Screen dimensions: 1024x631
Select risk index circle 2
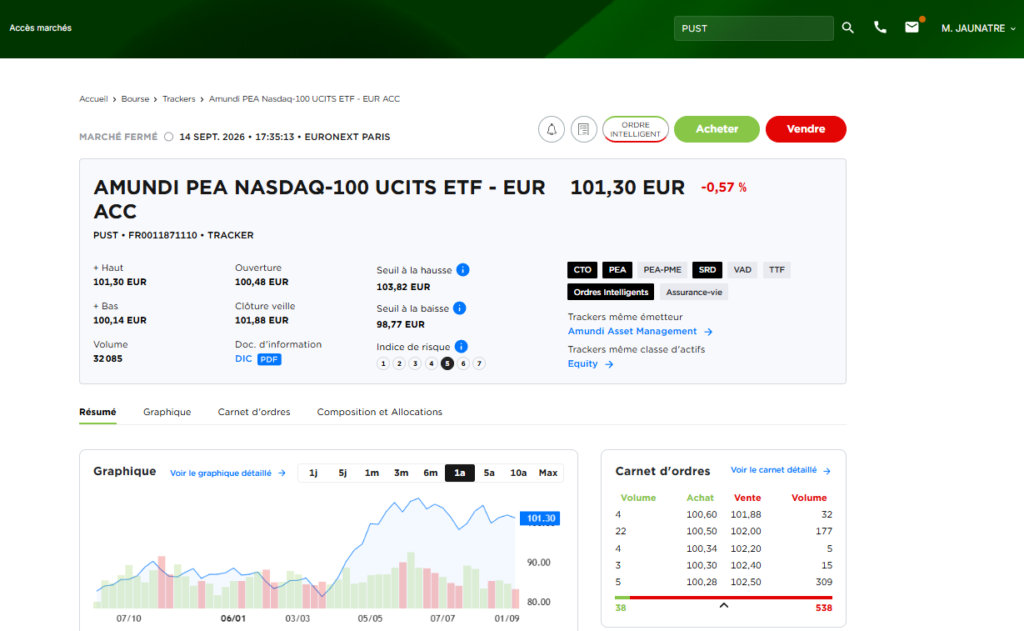(399, 364)
